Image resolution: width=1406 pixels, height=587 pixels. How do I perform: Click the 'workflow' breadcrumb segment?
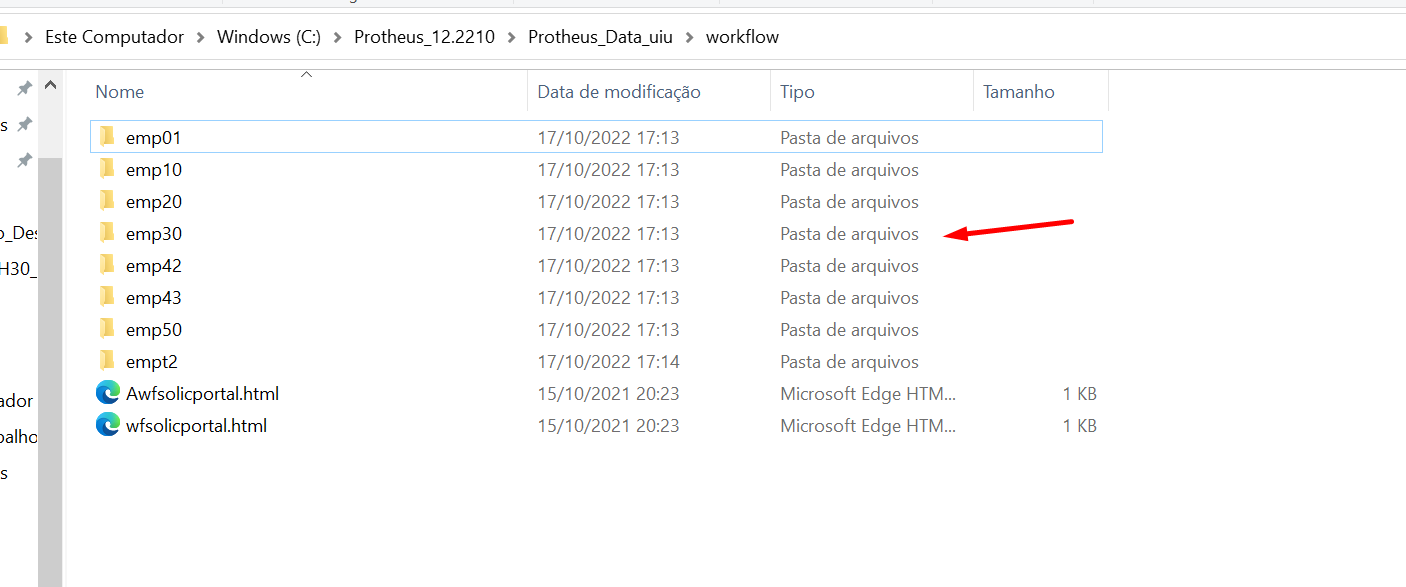tap(742, 37)
